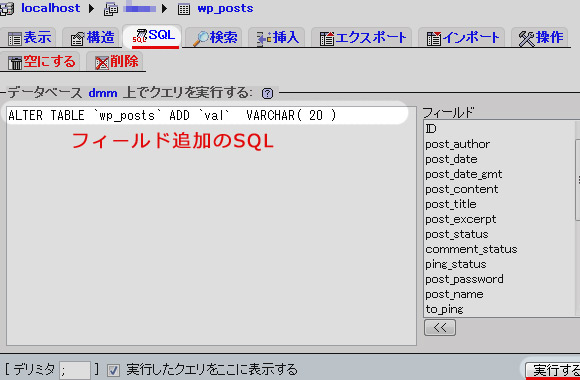Open the 検索 tab
The width and height of the screenshot is (580, 380).
[x=214, y=38]
